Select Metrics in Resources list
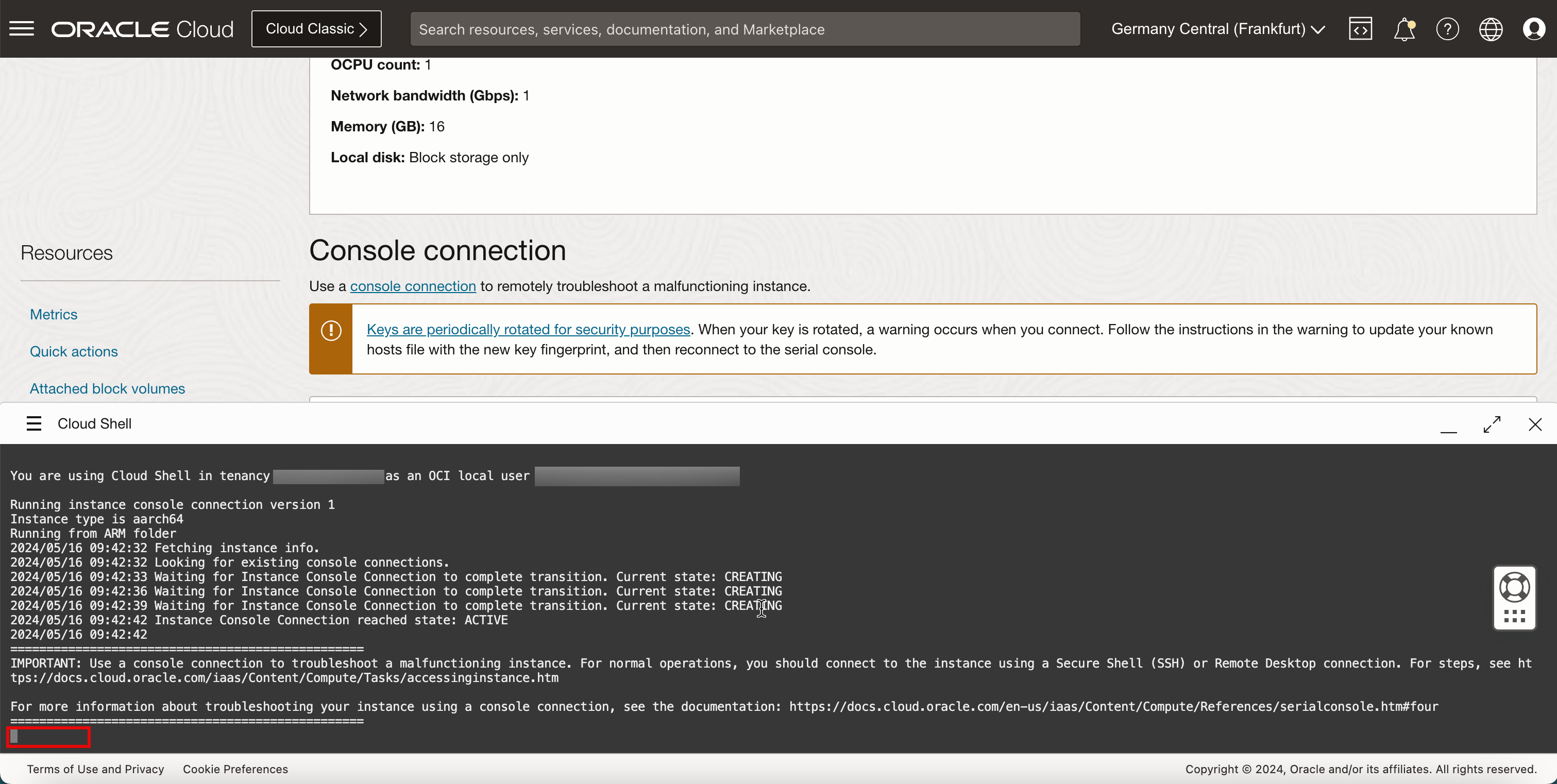This screenshot has height=784, width=1557. [x=54, y=314]
